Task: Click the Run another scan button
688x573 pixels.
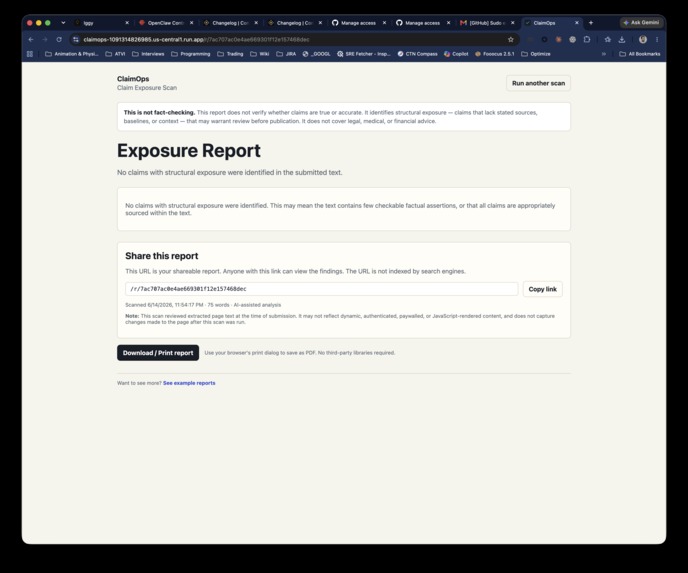Action: [538, 83]
